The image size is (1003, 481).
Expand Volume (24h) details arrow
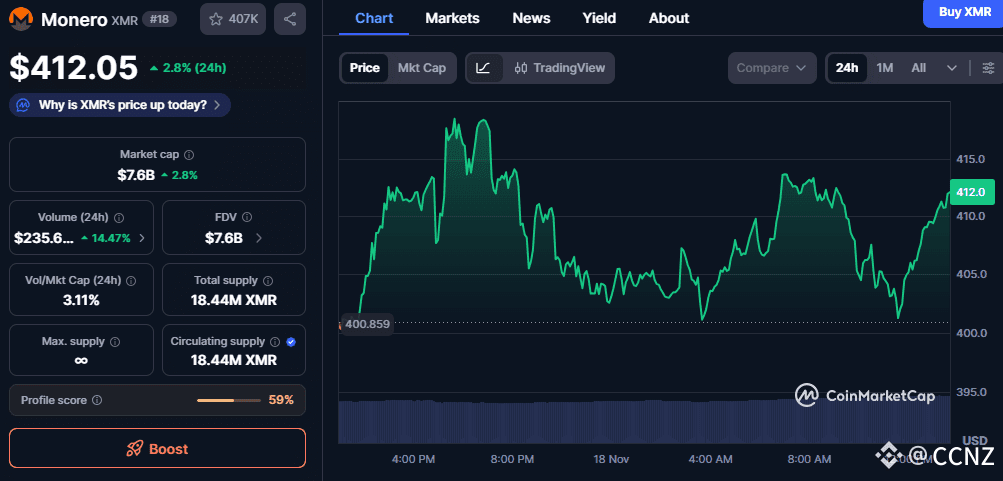coord(141,238)
